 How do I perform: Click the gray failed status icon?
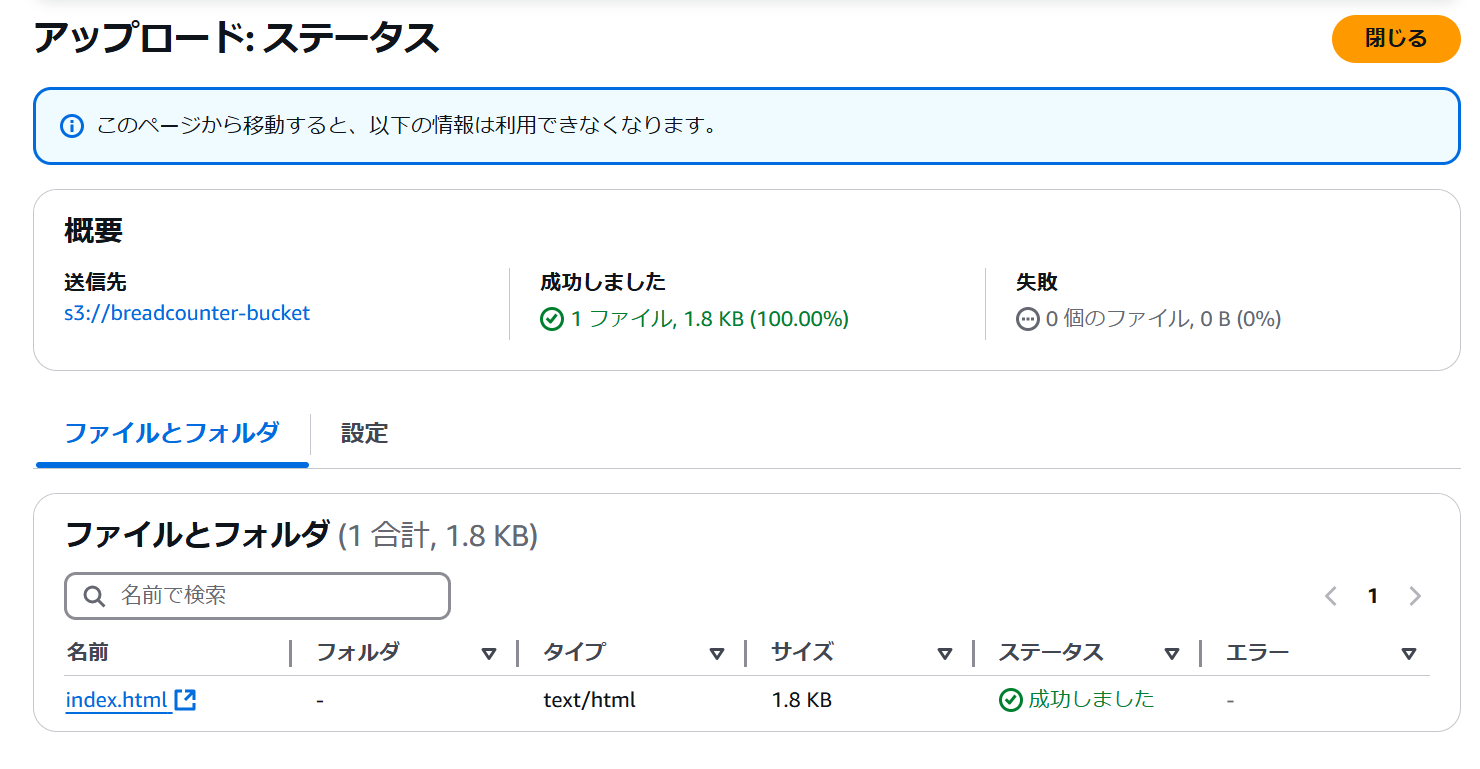[1028, 319]
